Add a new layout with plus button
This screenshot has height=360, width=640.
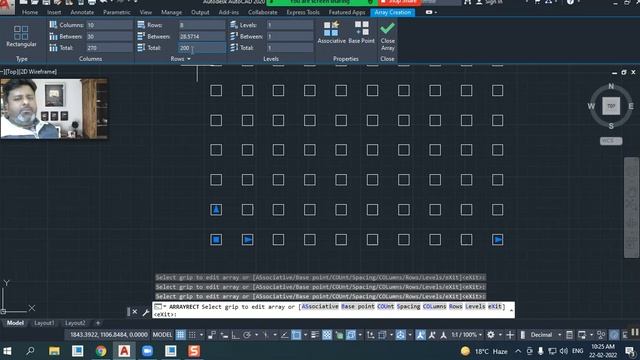click(98, 323)
